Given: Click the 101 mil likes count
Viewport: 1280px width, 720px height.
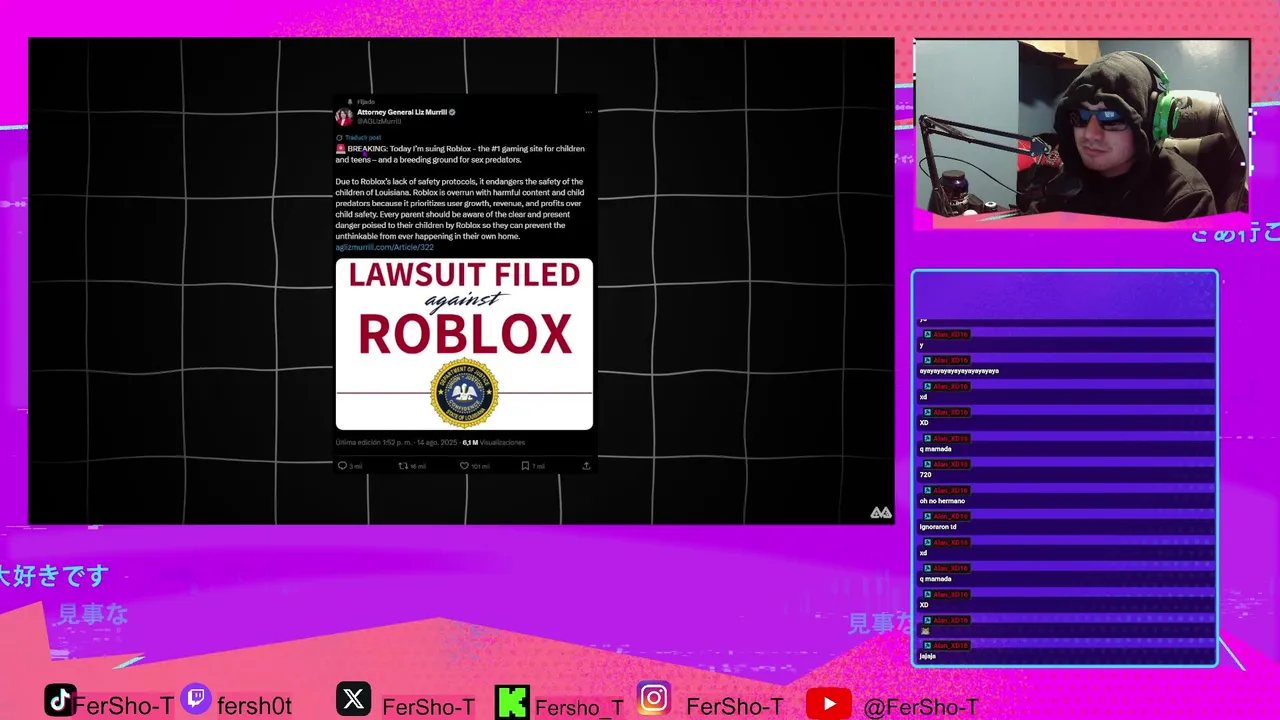Looking at the screenshot, I should 480,466.
